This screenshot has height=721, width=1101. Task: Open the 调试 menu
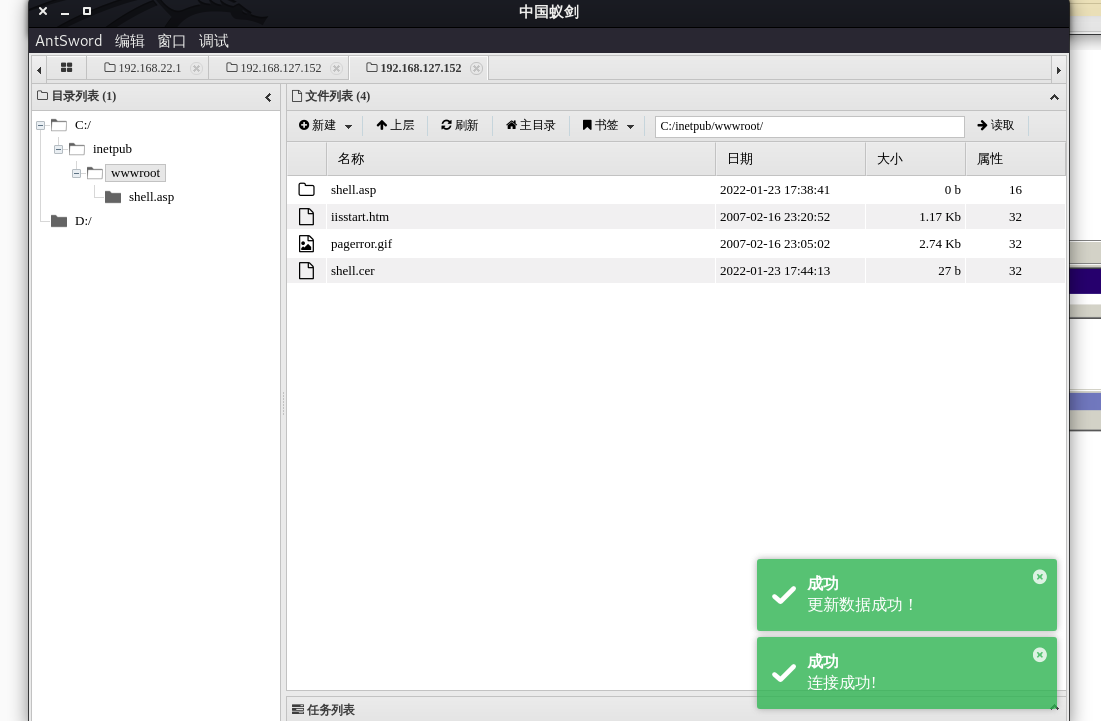pos(213,41)
